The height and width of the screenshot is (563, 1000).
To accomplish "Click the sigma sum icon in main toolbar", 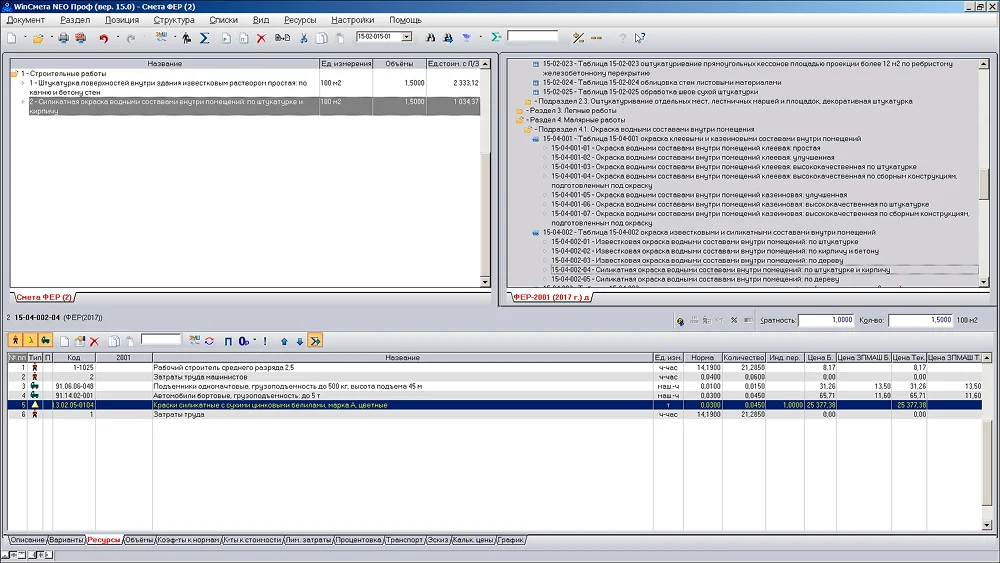I will [205, 38].
